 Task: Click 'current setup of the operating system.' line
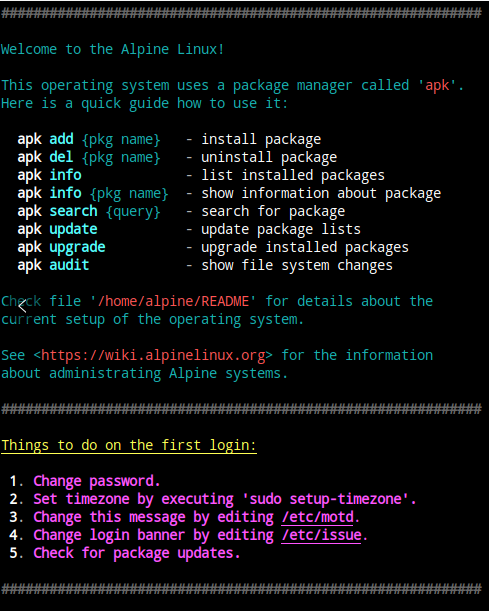coord(152,320)
